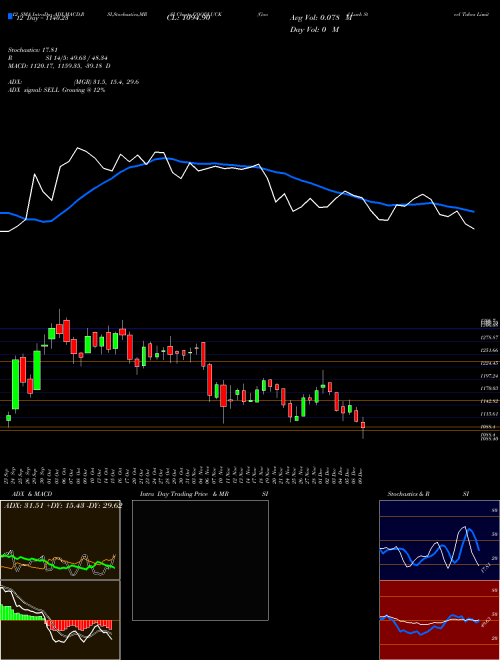Screen dimensions: 500x660
Task: Select the '12 Day = 1140.23' label
Action: click(x=44, y=19)
